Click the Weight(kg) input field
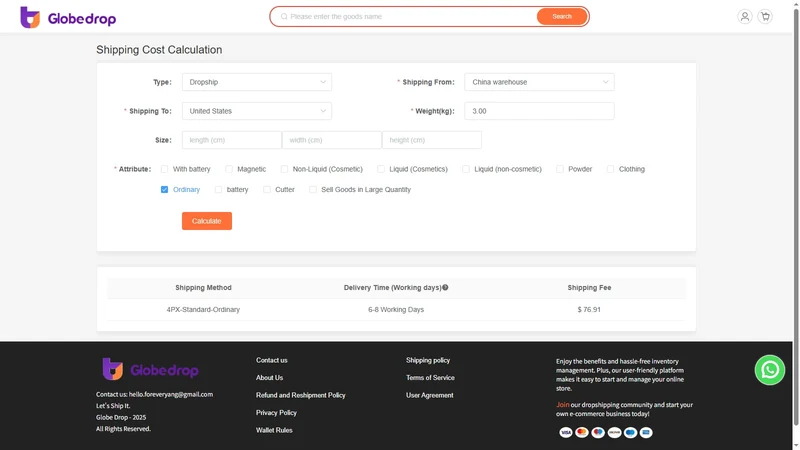This screenshot has width=800, height=450. [539, 111]
